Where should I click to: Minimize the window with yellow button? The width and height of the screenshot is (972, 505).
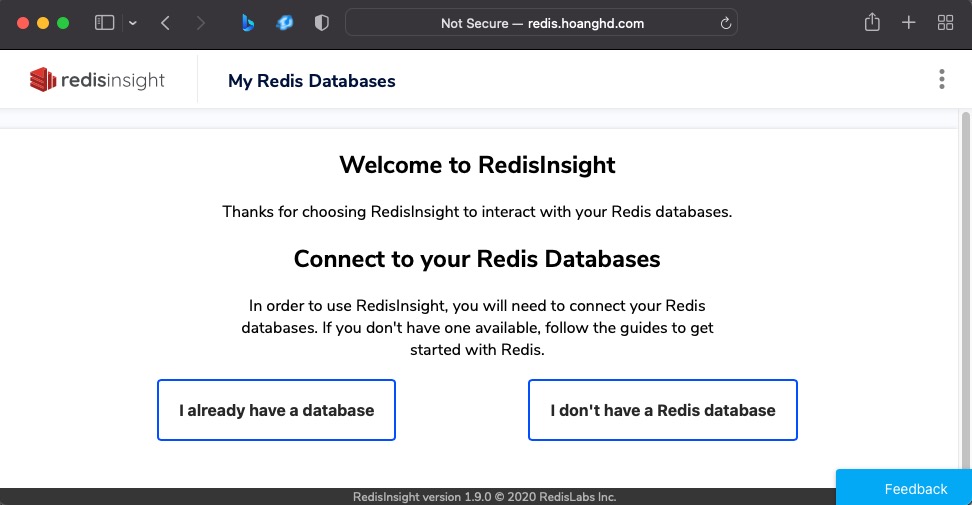43,23
